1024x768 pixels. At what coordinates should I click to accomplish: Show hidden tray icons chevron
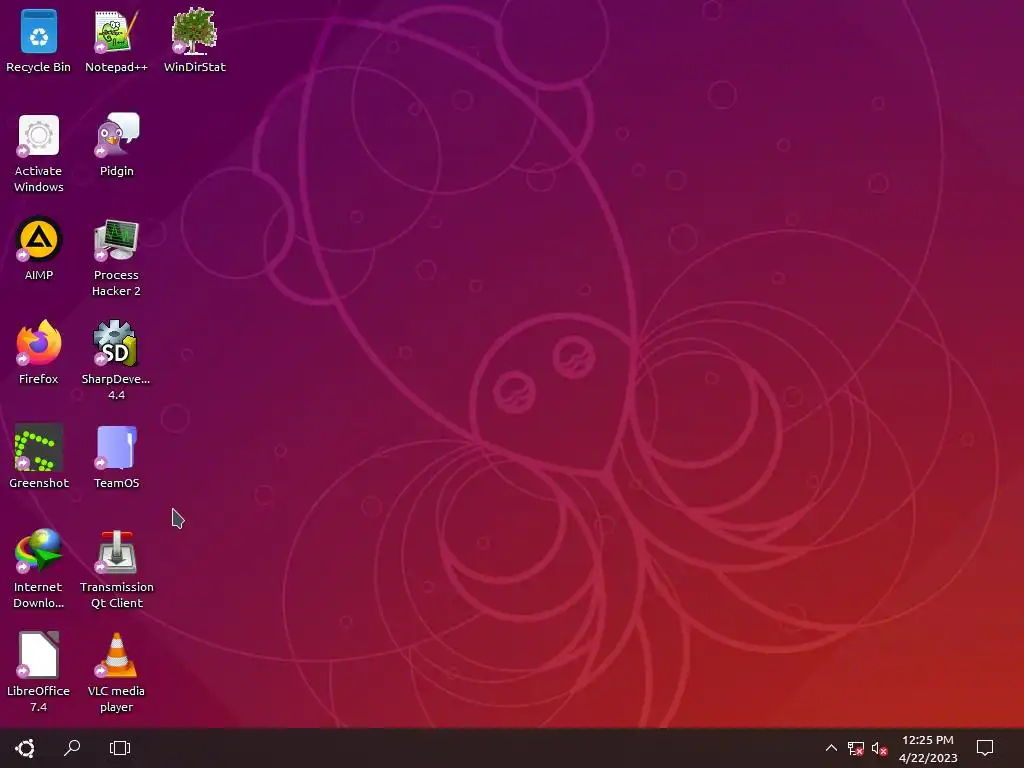click(x=831, y=748)
